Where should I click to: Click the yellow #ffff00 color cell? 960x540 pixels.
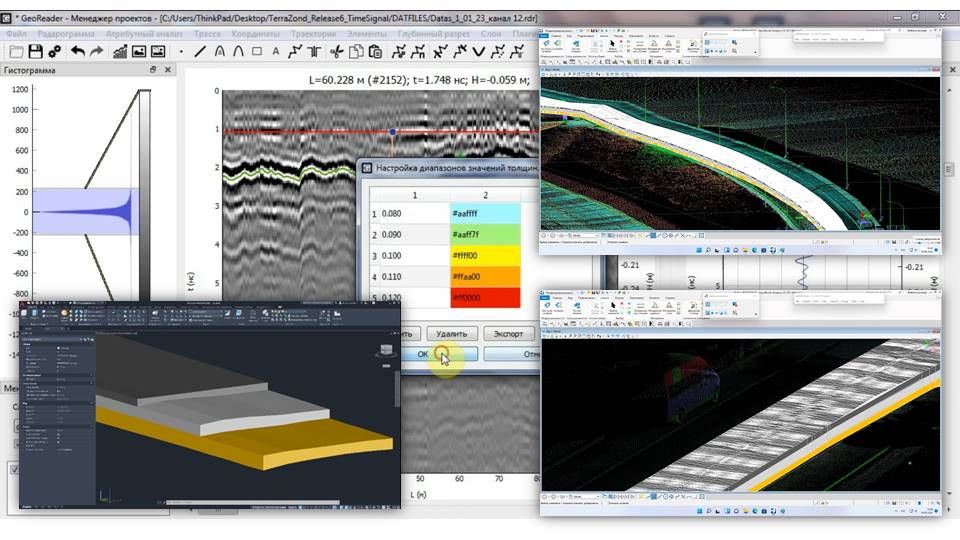485,256
